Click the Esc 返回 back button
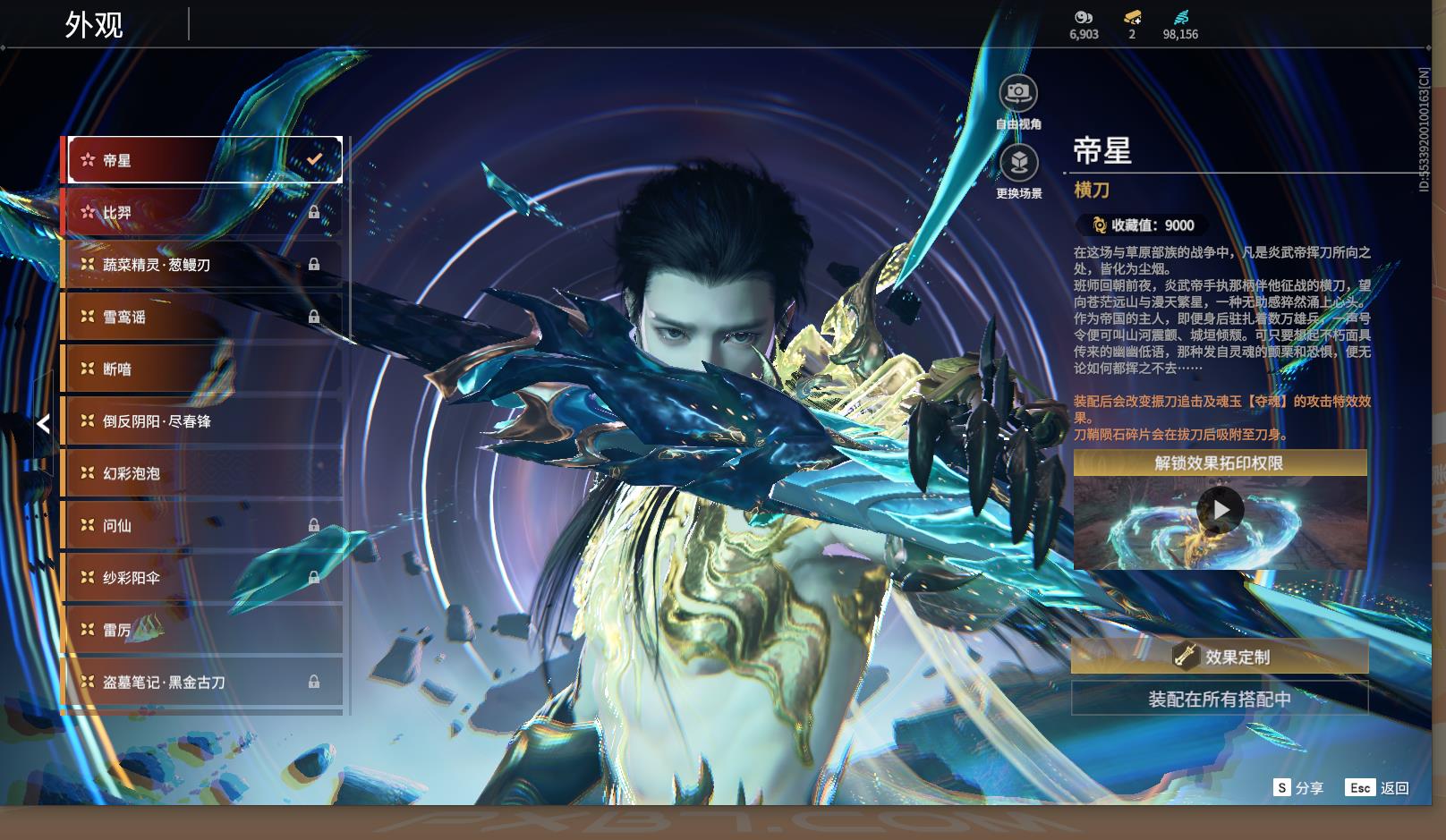This screenshot has height=840, width=1446. coord(1377,787)
